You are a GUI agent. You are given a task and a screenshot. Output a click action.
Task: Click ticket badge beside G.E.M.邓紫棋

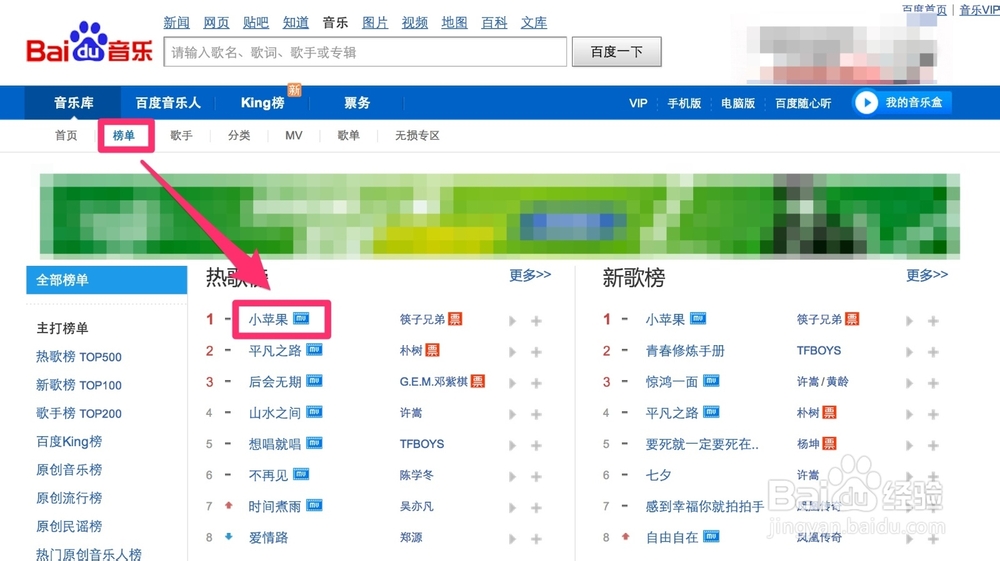tap(478, 381)
